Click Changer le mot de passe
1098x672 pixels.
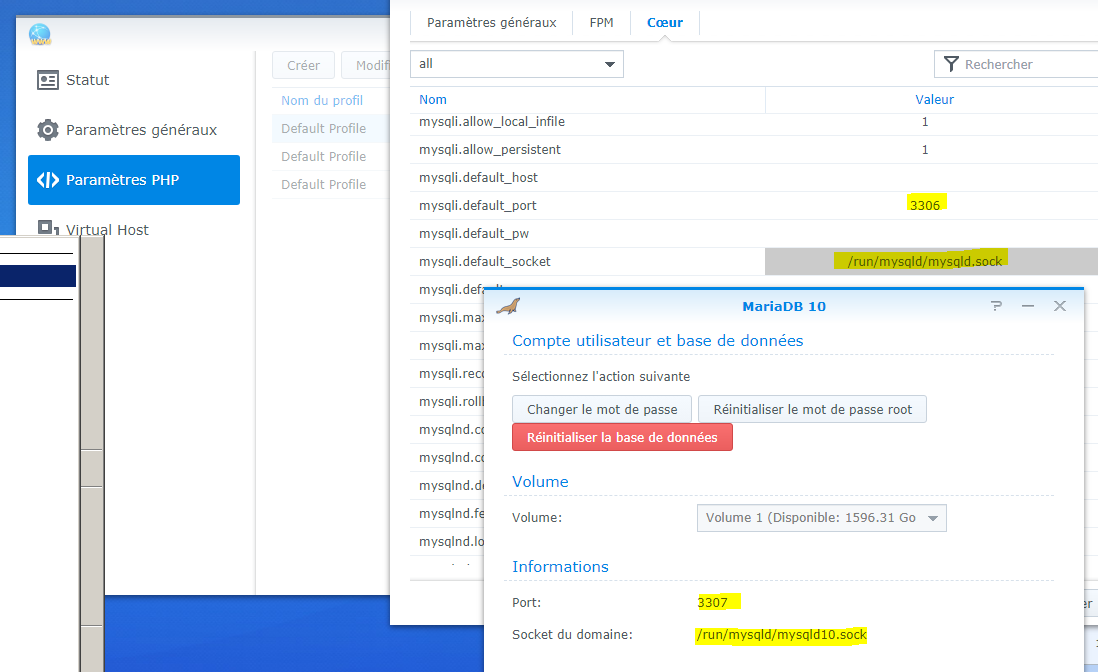pyautogui.click(x=602, y=410)
